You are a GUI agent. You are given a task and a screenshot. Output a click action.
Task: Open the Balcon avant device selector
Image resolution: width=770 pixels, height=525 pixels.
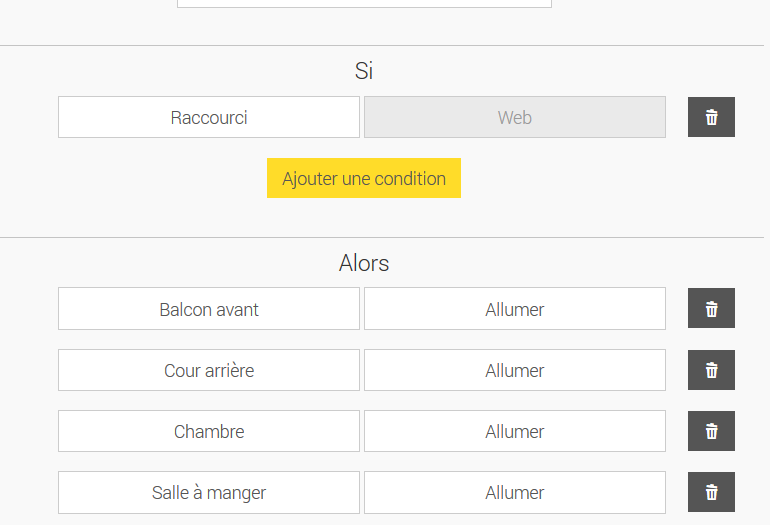pos(209,309)
